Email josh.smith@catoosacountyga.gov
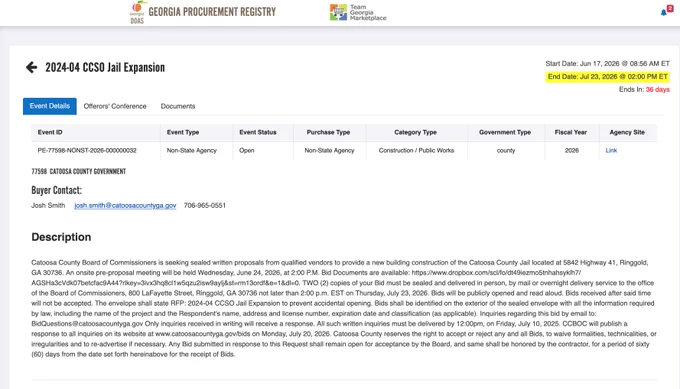 (125, 206)
